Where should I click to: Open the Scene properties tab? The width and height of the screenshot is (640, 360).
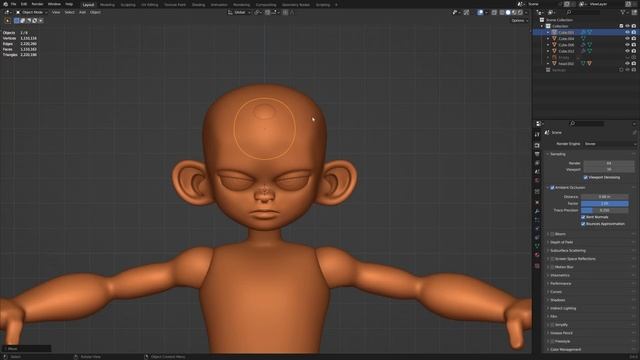pyautogui.click(x=537, y=171)
